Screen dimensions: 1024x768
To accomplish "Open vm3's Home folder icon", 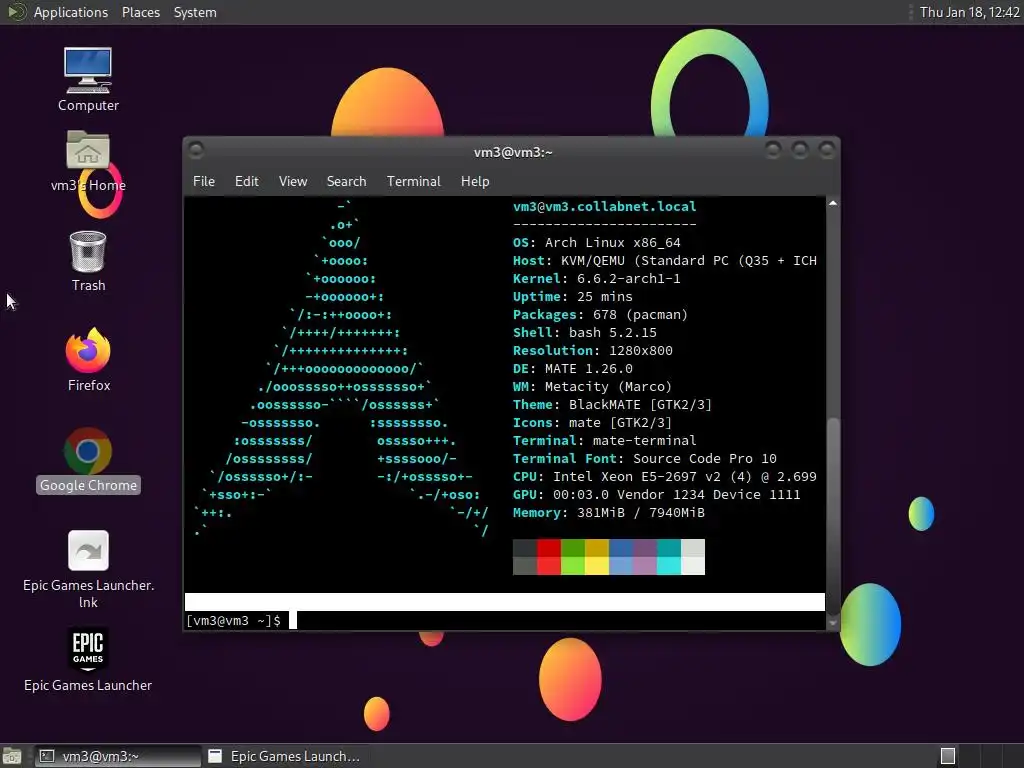I will (88, 161).
